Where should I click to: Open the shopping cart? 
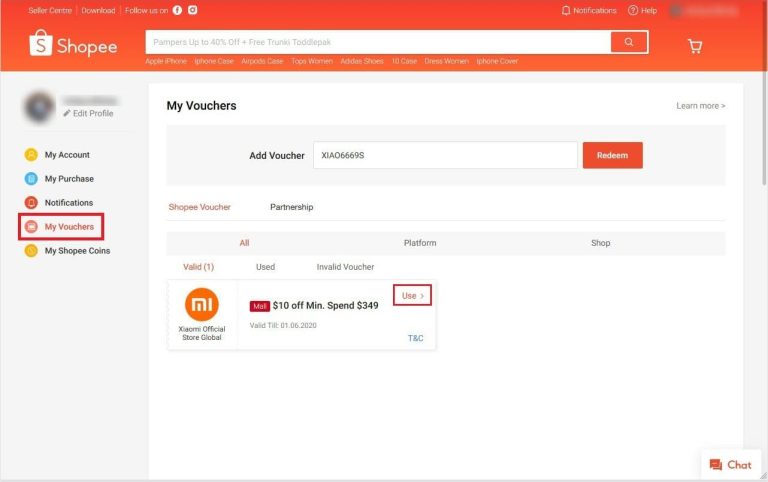tap(695, 46)
